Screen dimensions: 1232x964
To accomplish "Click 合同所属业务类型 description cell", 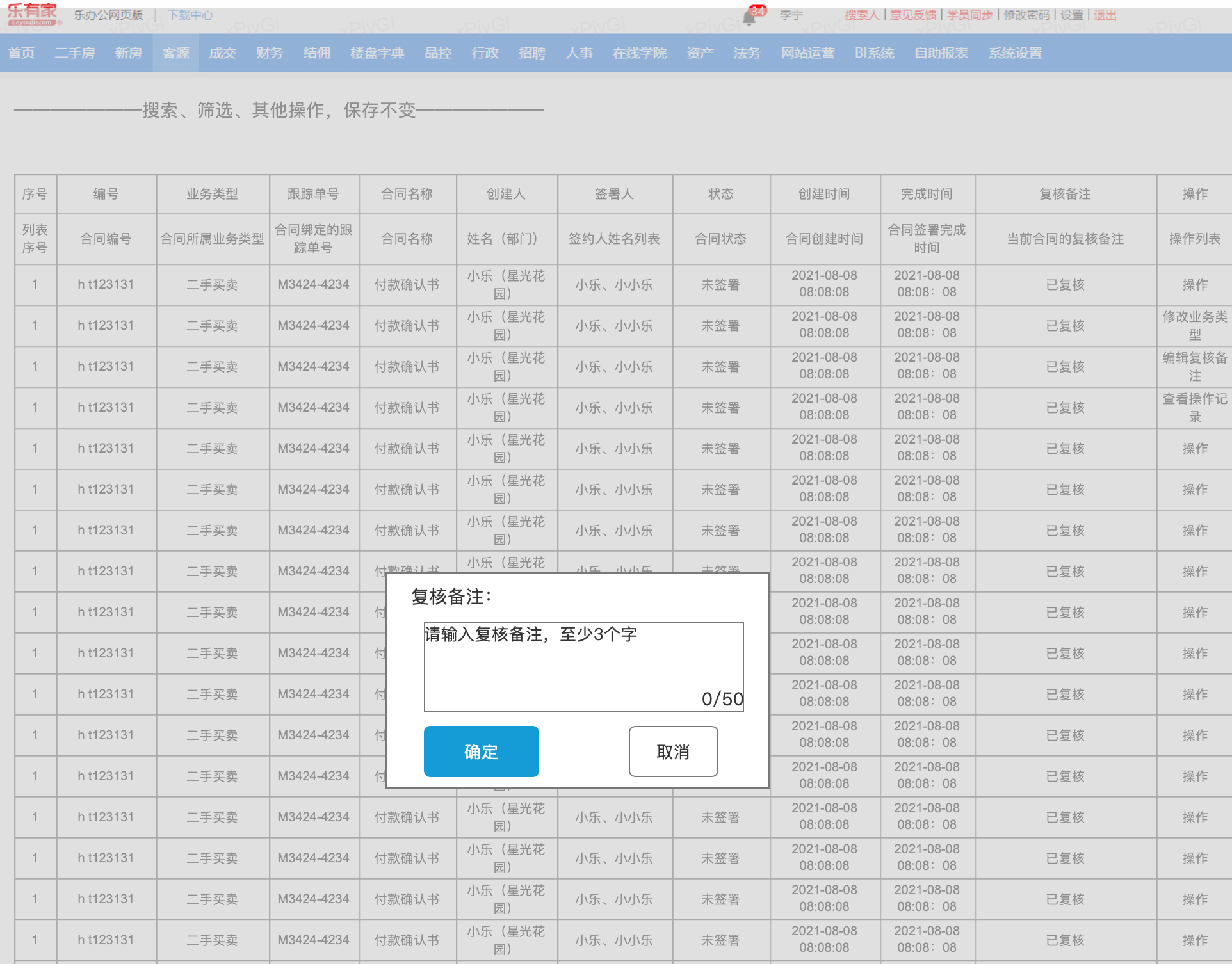I will click(x=213, y=239).
